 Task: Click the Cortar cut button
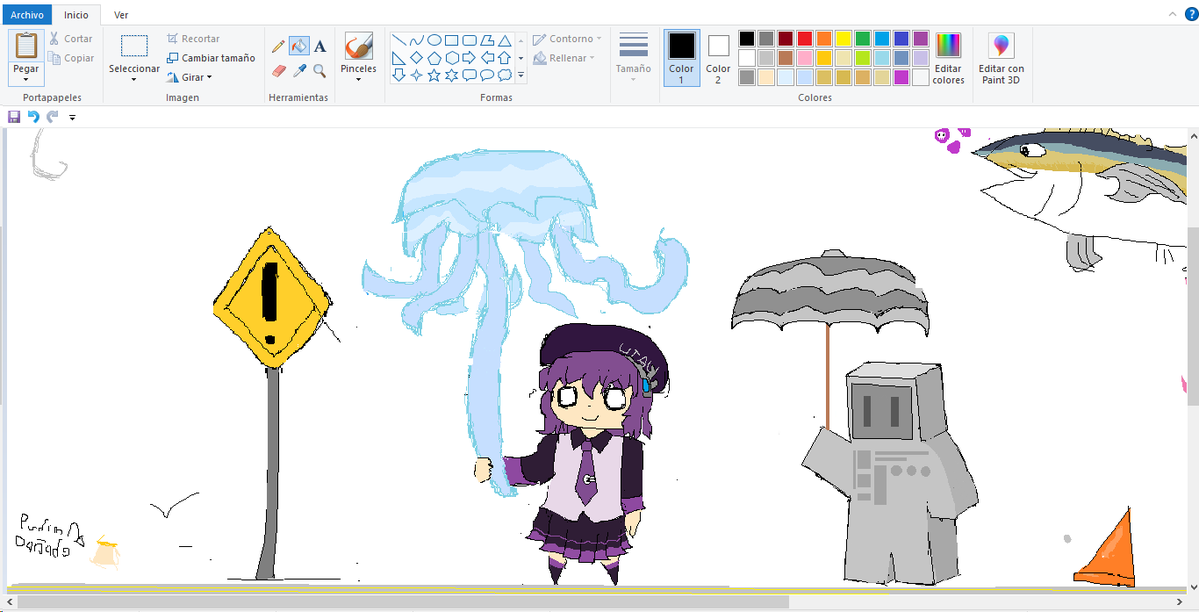[71, 38]
